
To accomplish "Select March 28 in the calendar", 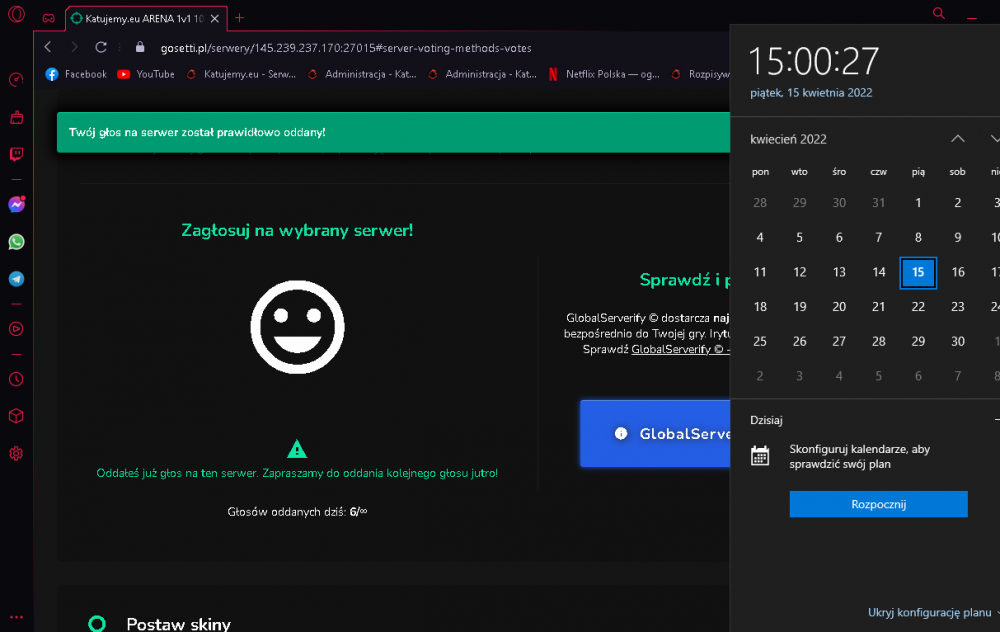I will 760,203.
